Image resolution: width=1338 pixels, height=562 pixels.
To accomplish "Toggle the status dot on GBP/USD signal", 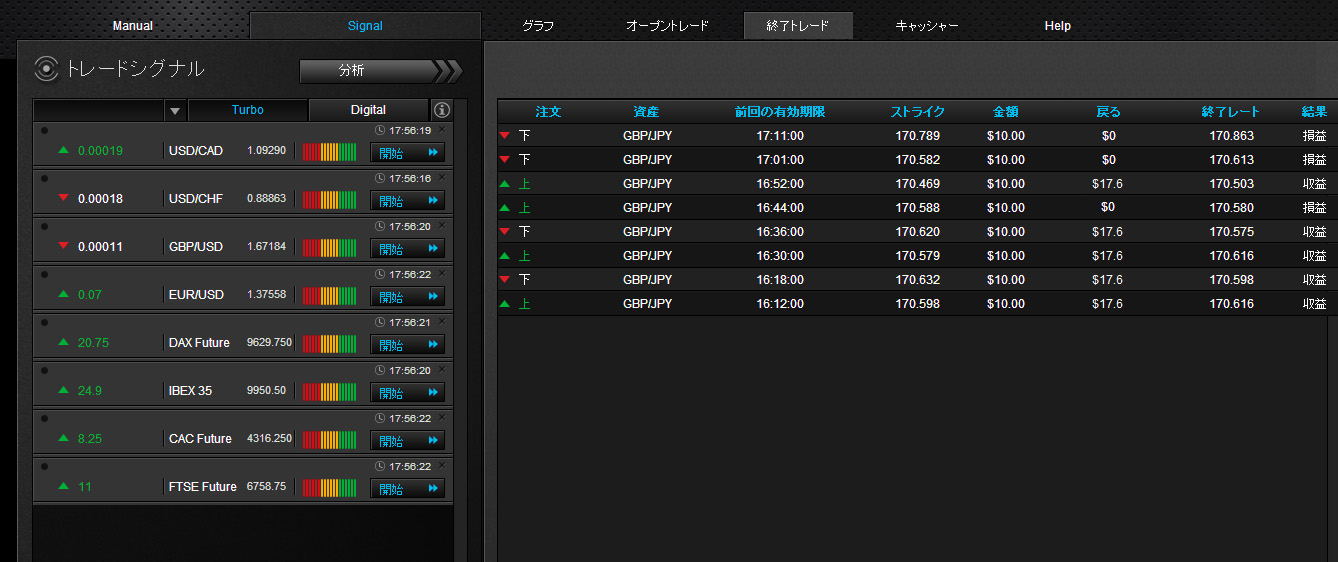I will click(44, 226).
